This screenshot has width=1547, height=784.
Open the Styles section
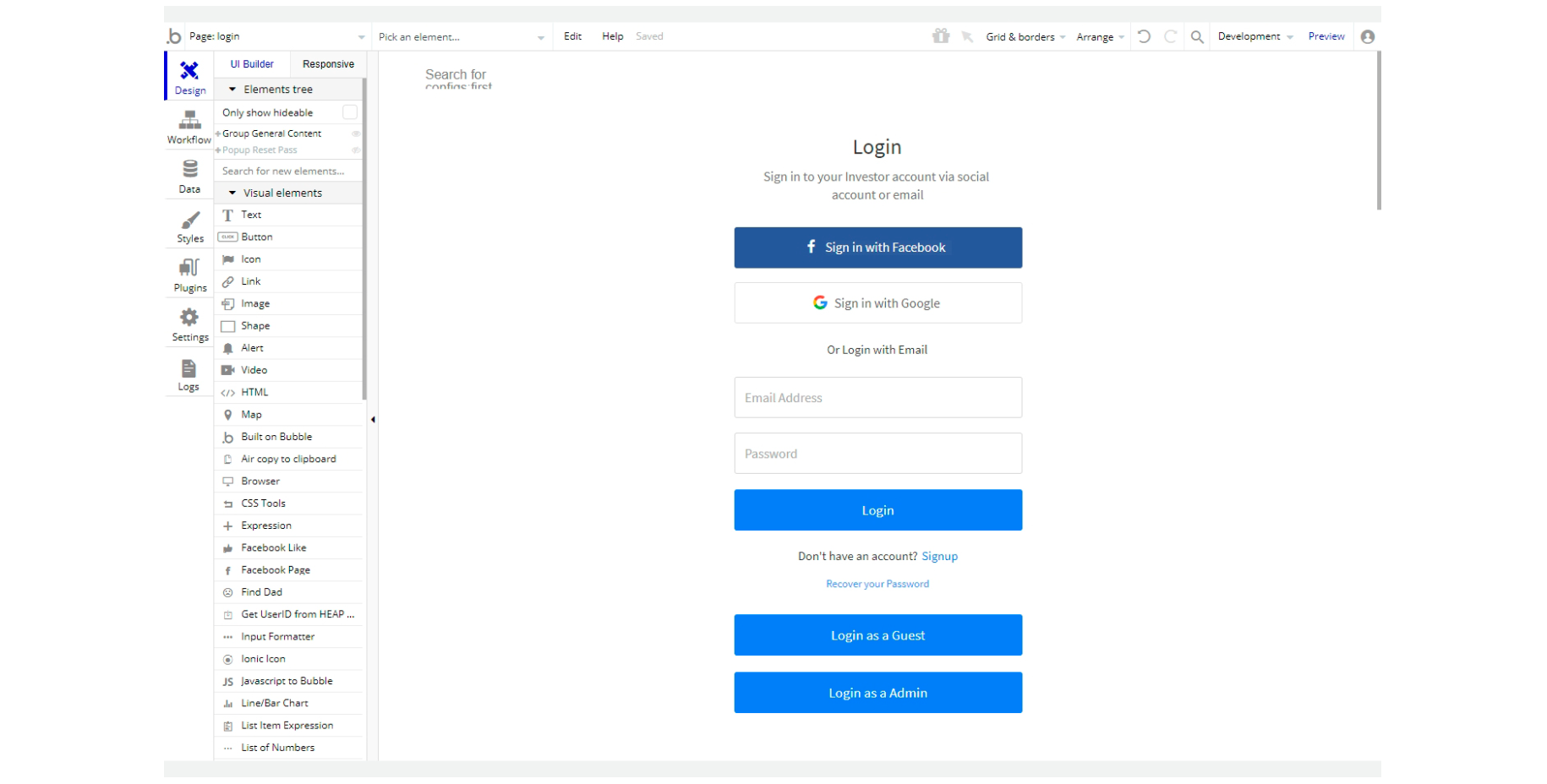(x=189, y=226)
